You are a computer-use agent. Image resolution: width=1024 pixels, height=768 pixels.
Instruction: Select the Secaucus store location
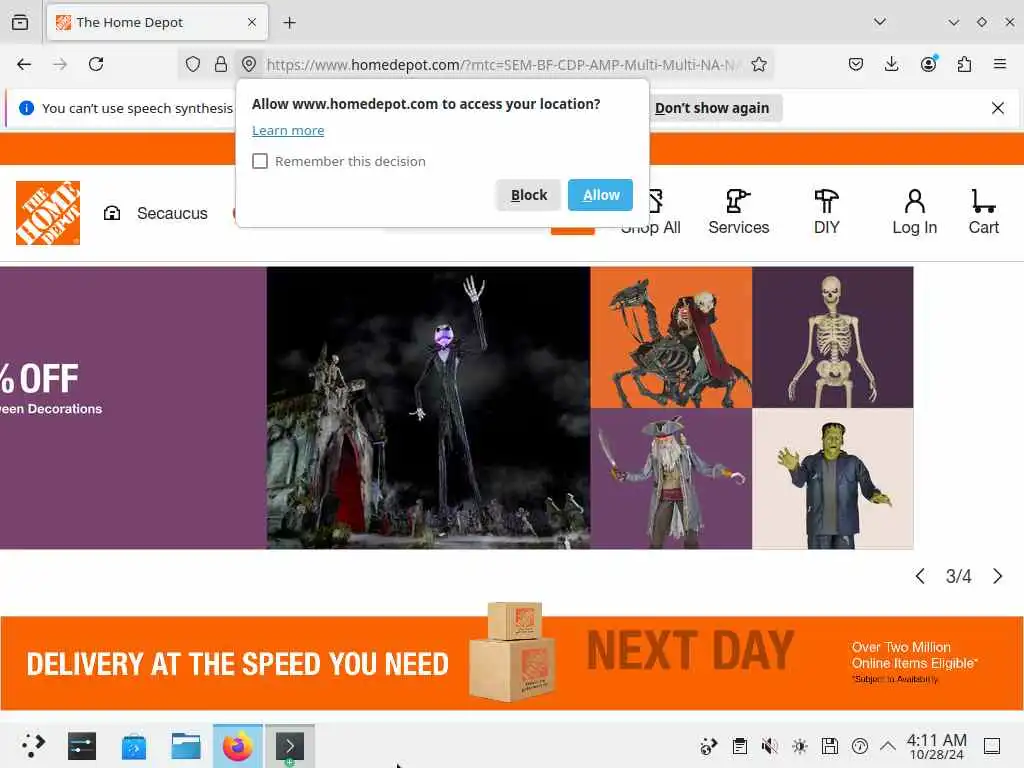tap(155, 214)
